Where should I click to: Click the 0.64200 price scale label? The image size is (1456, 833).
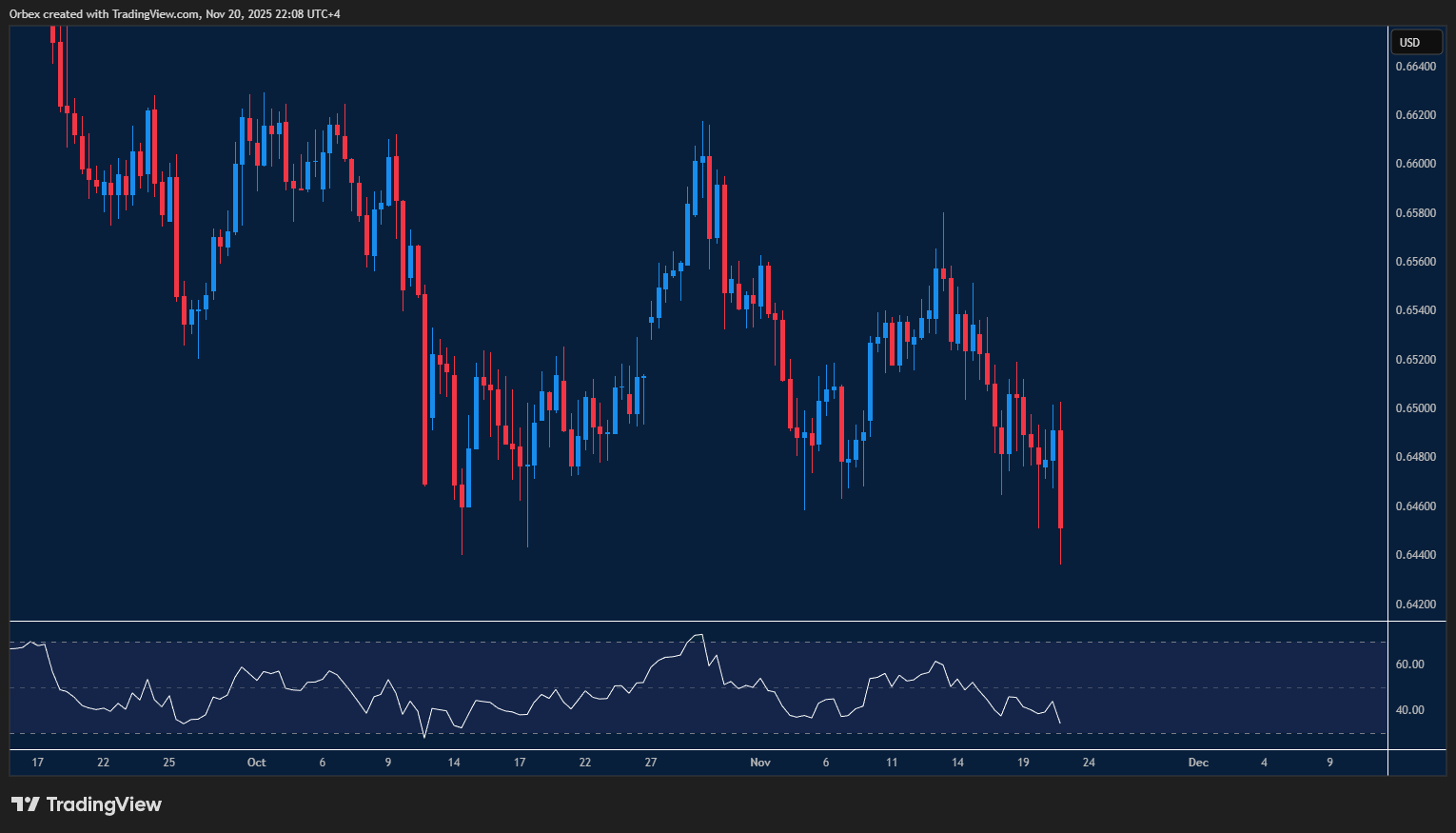click(1415, 604)
